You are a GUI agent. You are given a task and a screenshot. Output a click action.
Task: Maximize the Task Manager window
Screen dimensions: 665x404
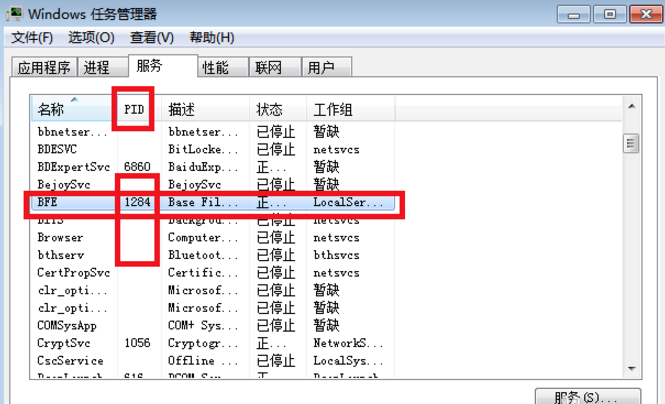tap(609, 14)
